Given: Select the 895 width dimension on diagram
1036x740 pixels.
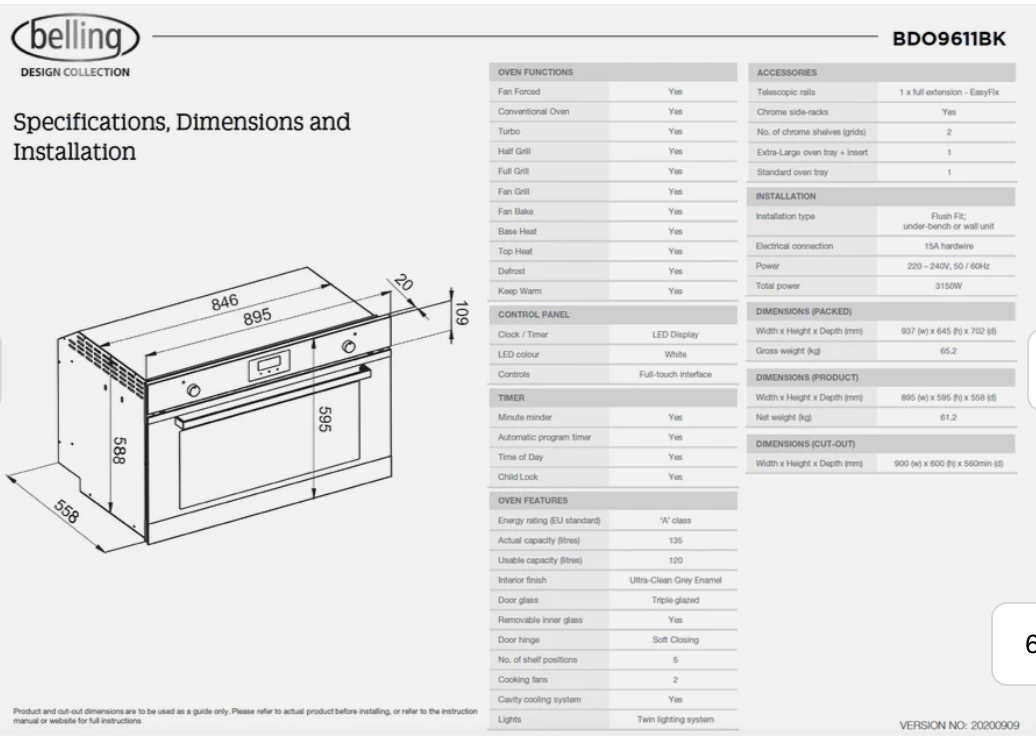Looking at the screenshot, I should (257, 316).
